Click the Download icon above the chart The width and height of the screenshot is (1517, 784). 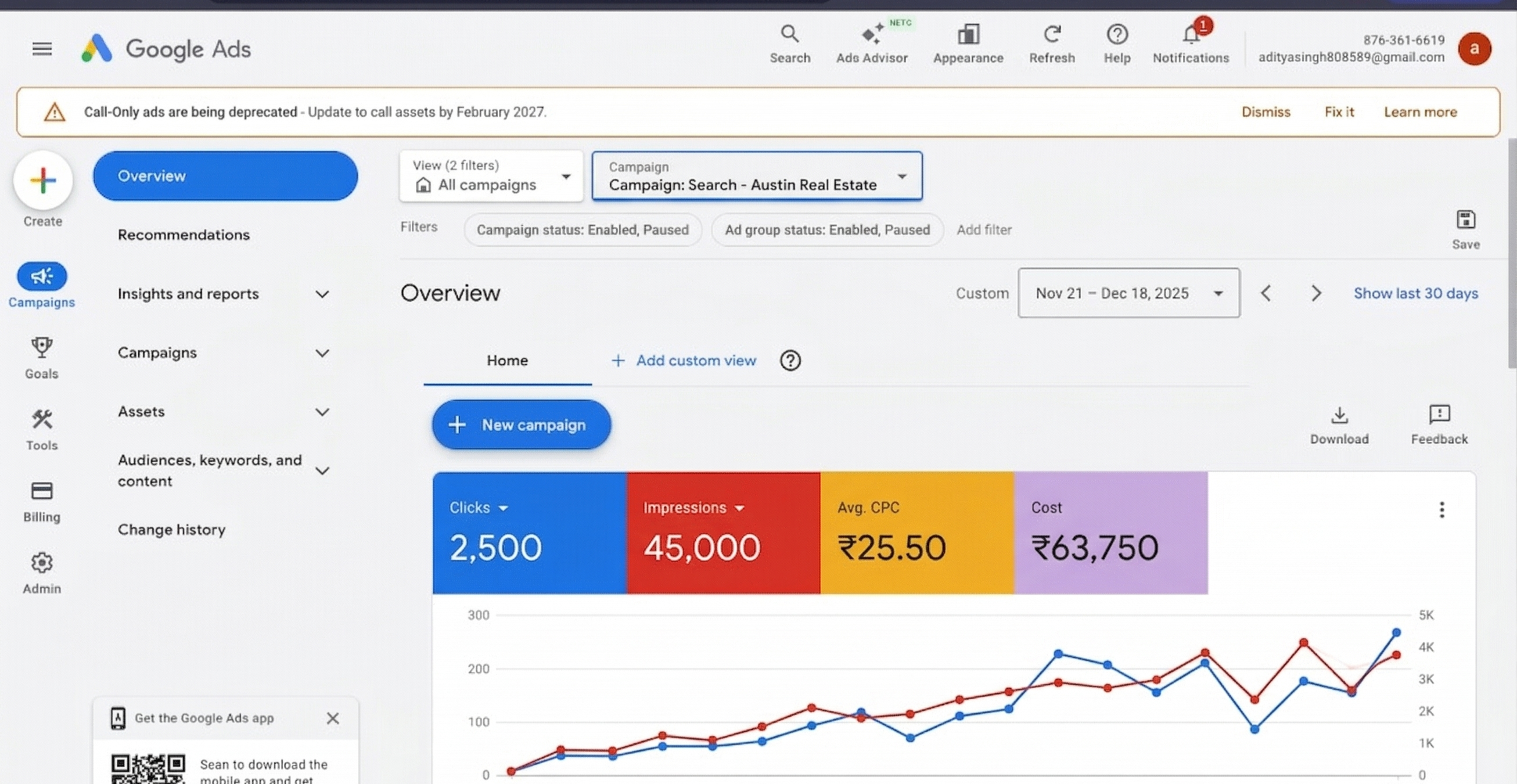(1339, 417)
